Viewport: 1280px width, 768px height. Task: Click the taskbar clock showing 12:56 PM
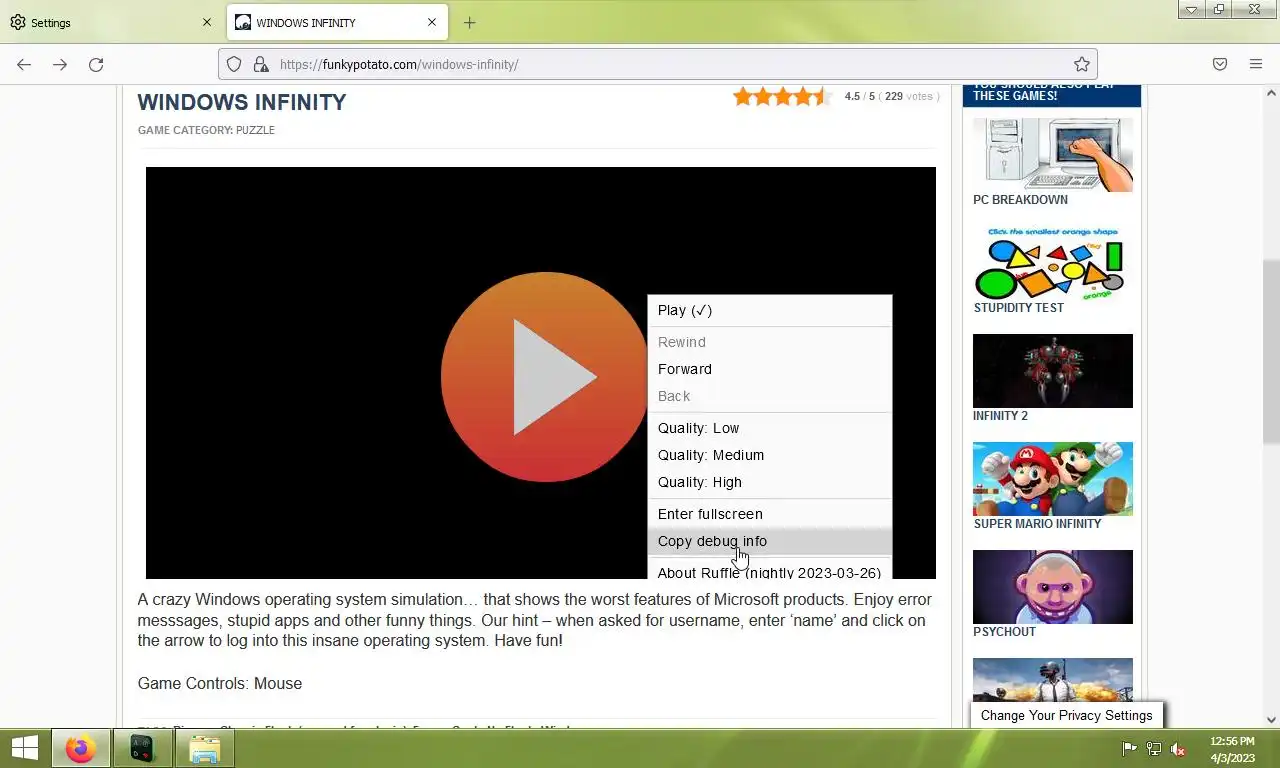click(x=1232, y=749)
